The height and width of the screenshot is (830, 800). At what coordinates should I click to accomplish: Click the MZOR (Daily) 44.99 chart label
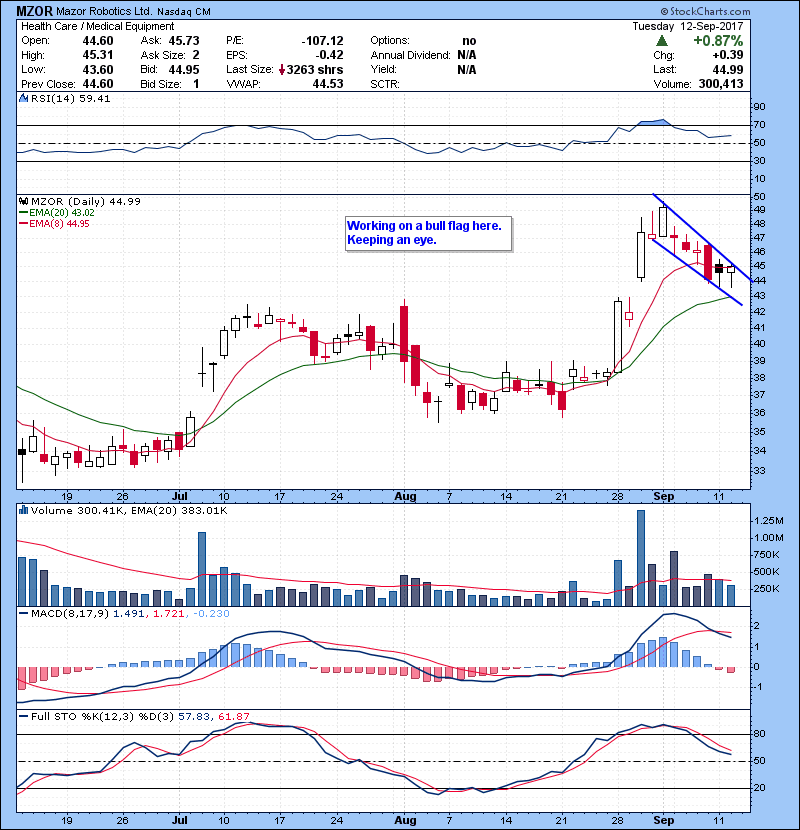pos(86,201)
